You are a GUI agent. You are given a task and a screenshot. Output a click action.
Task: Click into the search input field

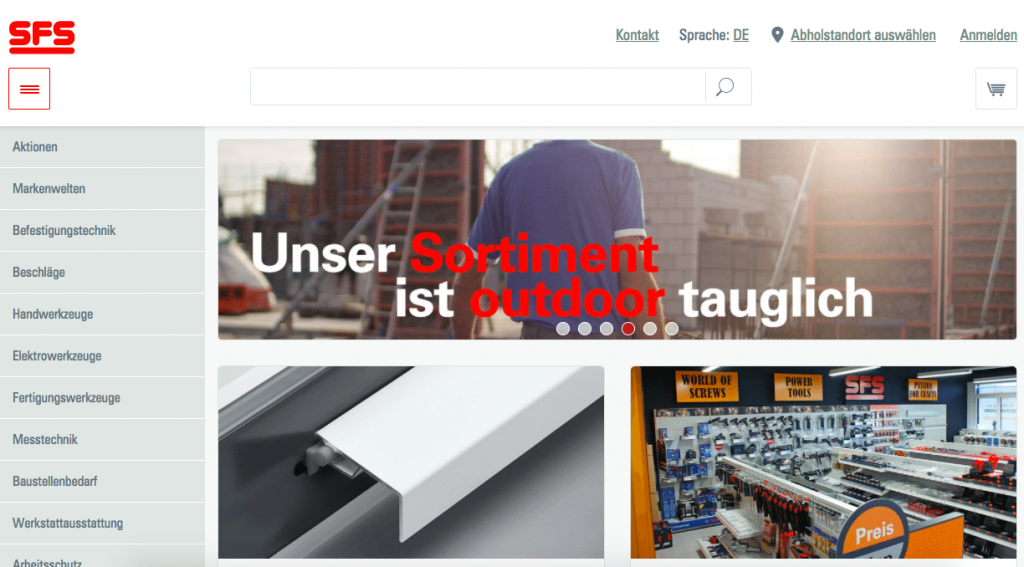tap(478, 87)
